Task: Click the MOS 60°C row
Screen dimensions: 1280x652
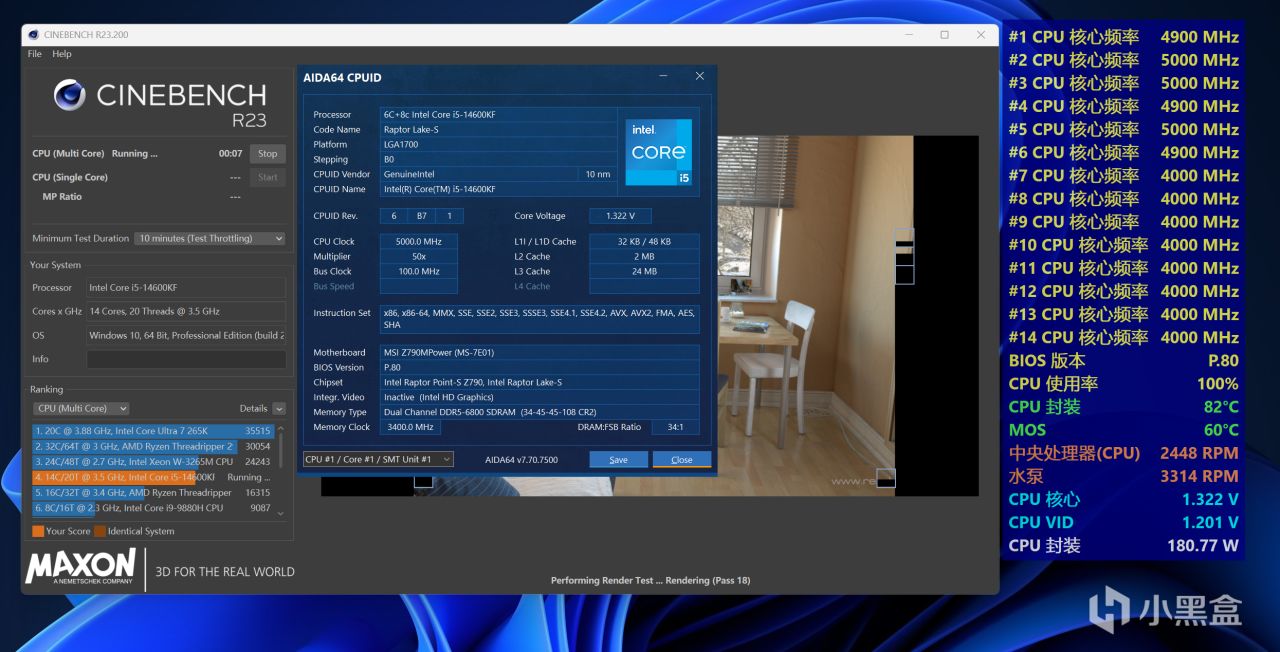Action: [x=1123, y=430]
